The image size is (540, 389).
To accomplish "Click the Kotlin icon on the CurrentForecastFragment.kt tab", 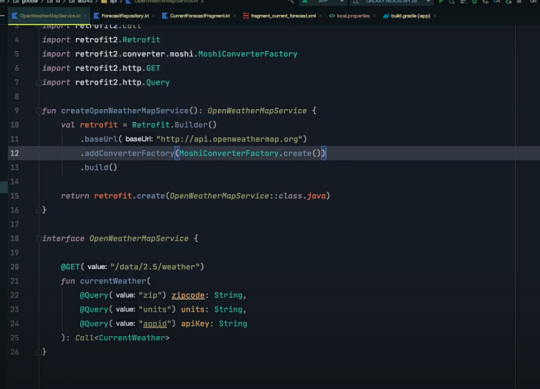I will (x=165, y=16).
